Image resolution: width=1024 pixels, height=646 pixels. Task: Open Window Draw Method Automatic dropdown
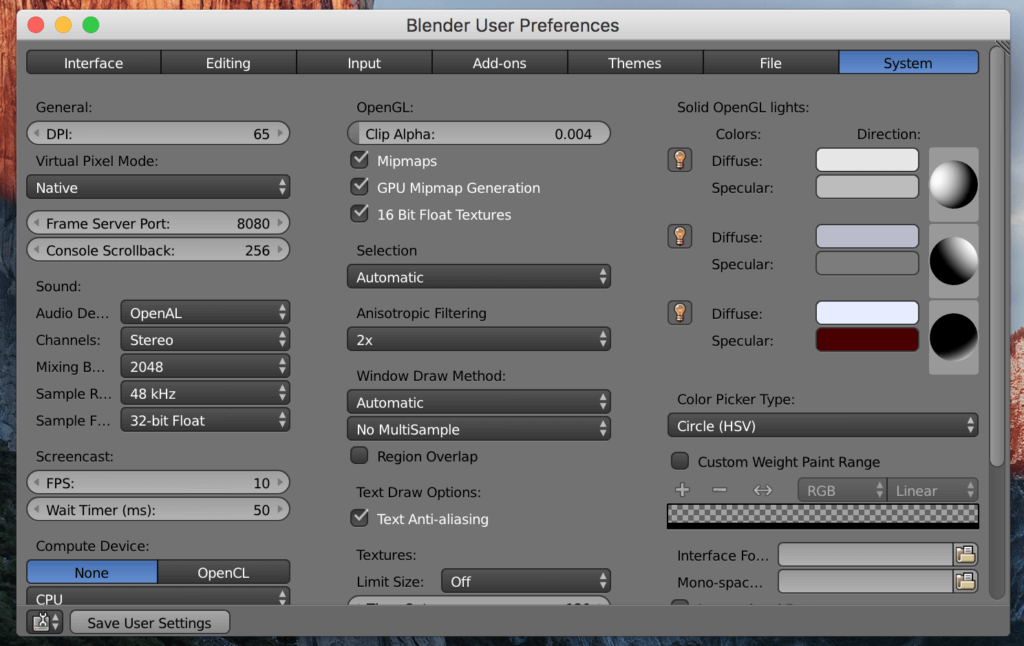coord(479,402)
